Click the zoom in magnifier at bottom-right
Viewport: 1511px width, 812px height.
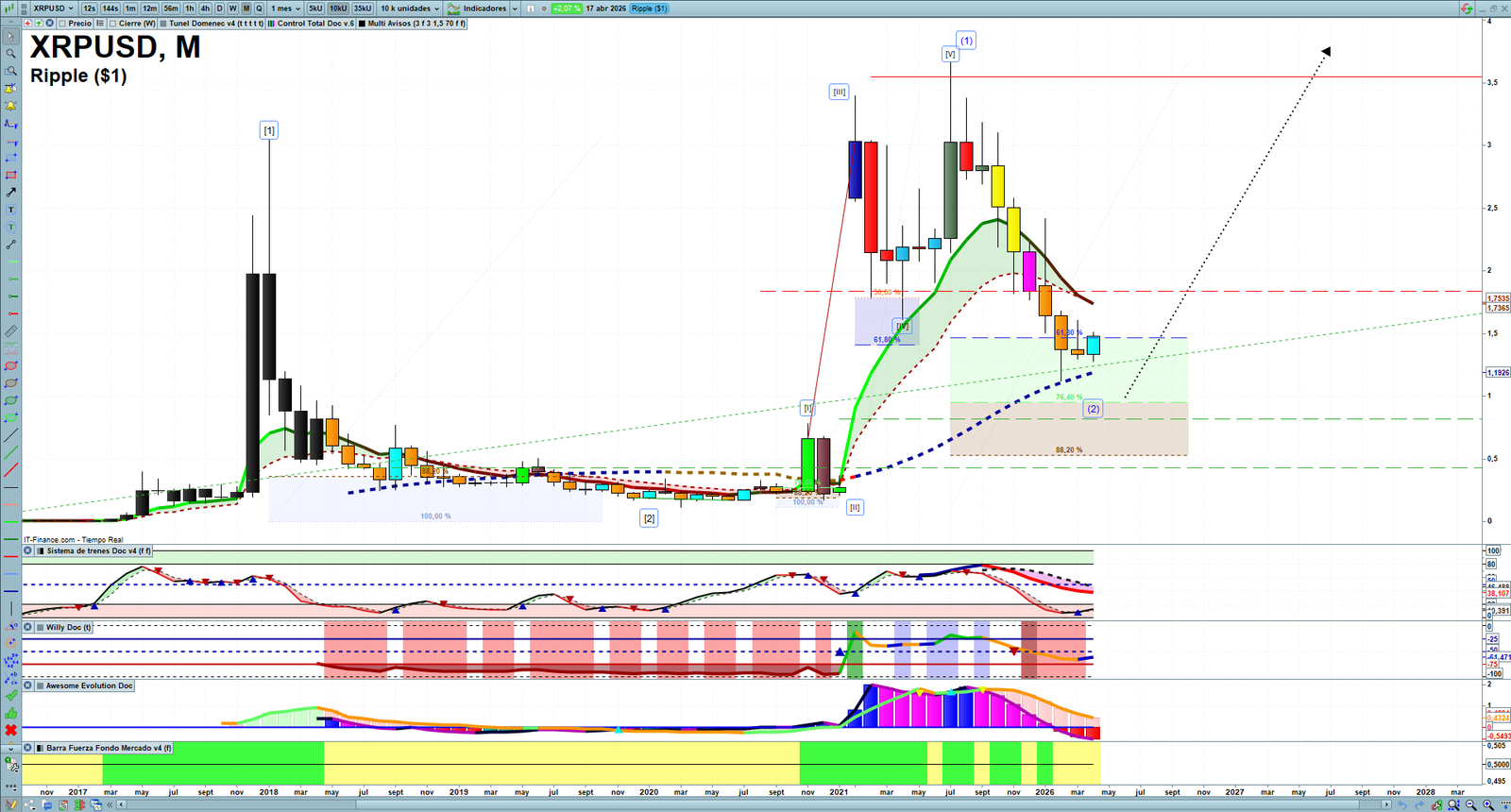point(1488,805)
